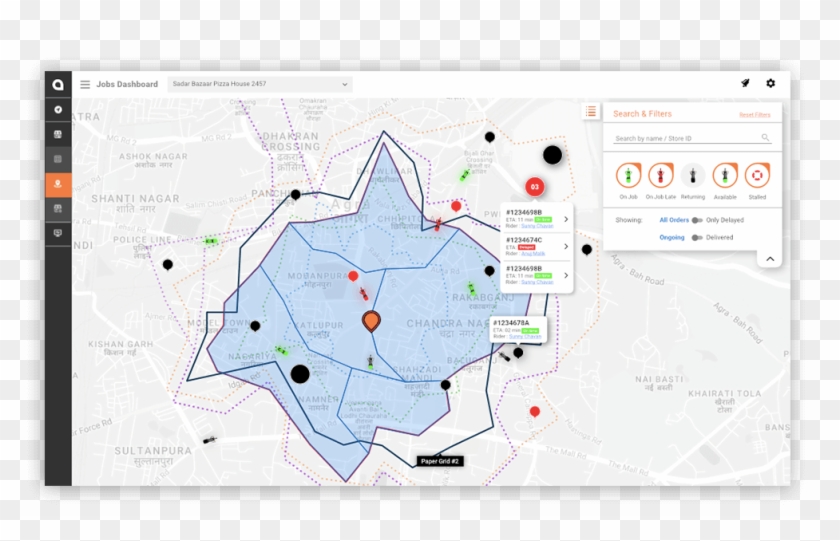This screenshot has height=541, width=840.
Task: Click red pin near Mohanpura
Action: pyautogui.click(x=353, y=276)
